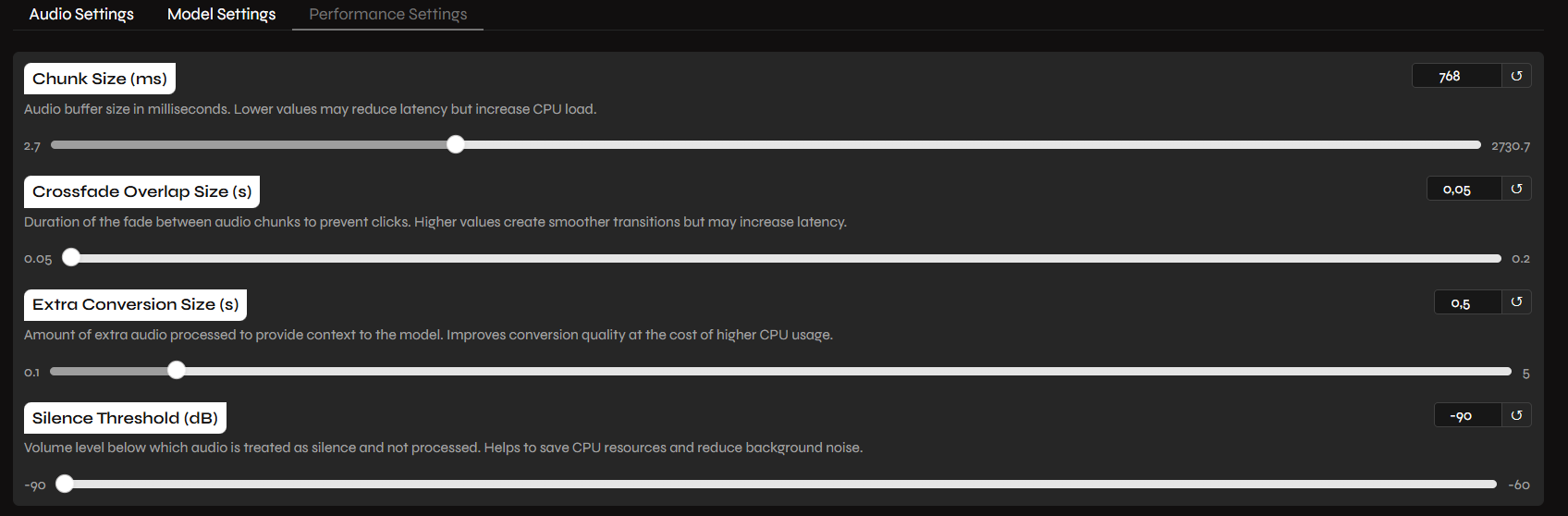Click the Silence Threshold slider handle
Screen dimensions: 1568x516
tap(65, 484)
